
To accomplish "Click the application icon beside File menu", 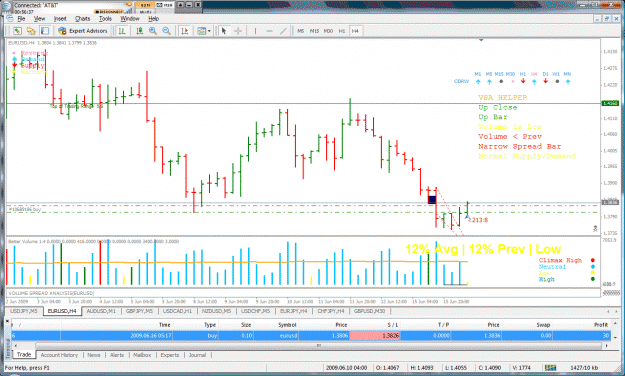I will (10, 19).
